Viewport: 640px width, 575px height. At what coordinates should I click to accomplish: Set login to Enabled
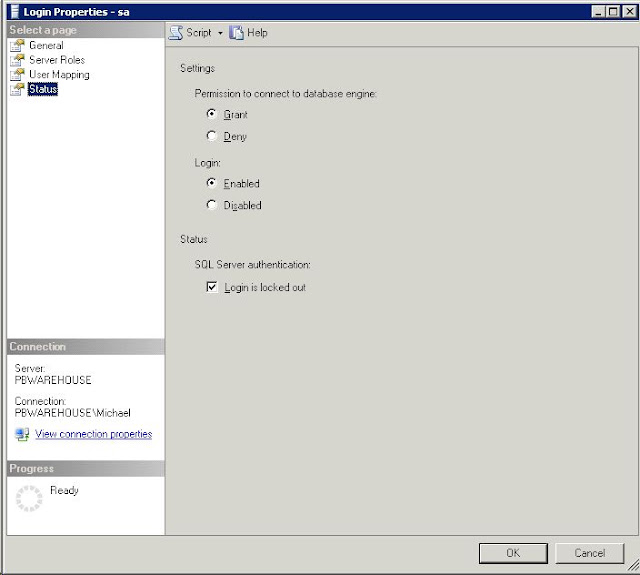point(211,183)
